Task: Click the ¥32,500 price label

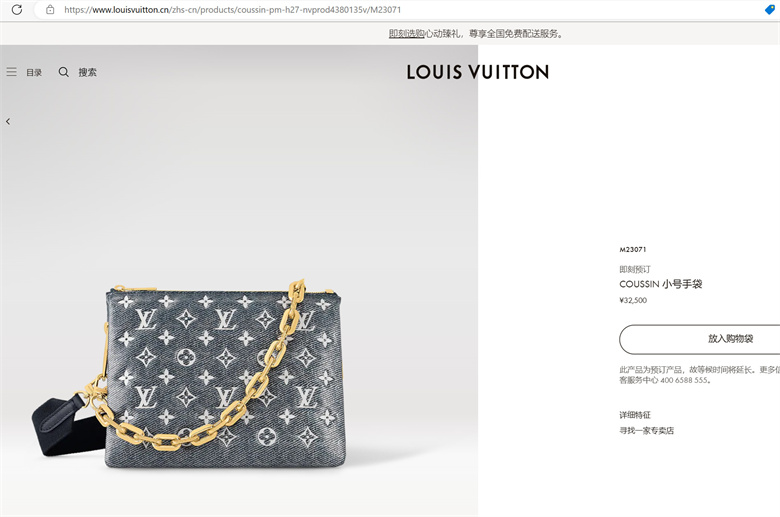Action: coord(633,301)
